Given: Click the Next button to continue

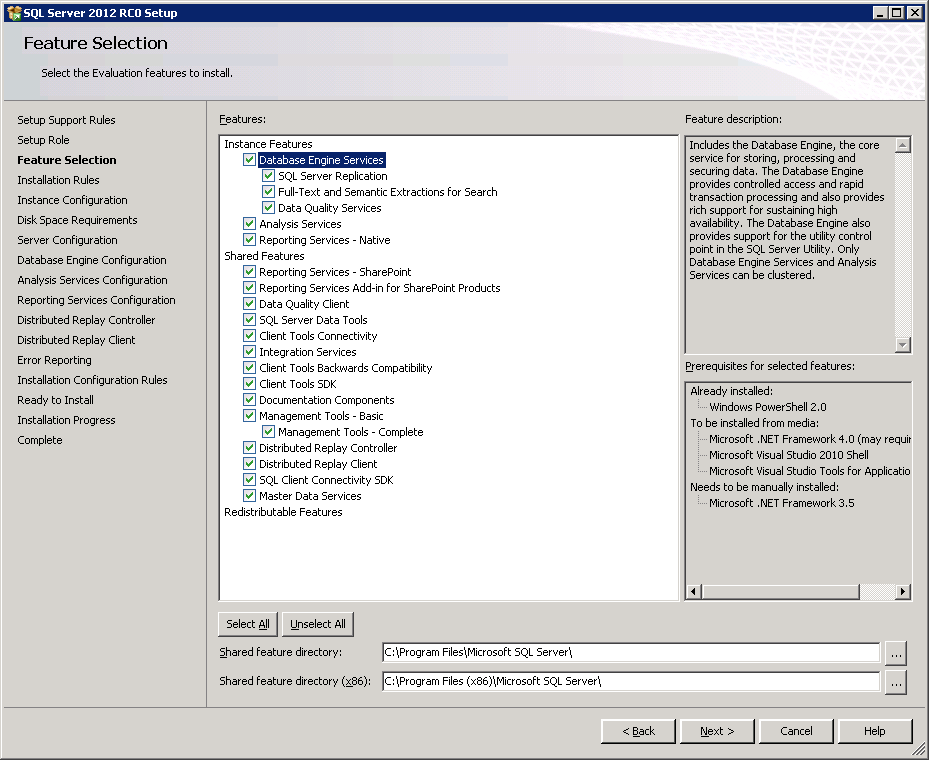Looking at the screenshot, I should (716, 731).
